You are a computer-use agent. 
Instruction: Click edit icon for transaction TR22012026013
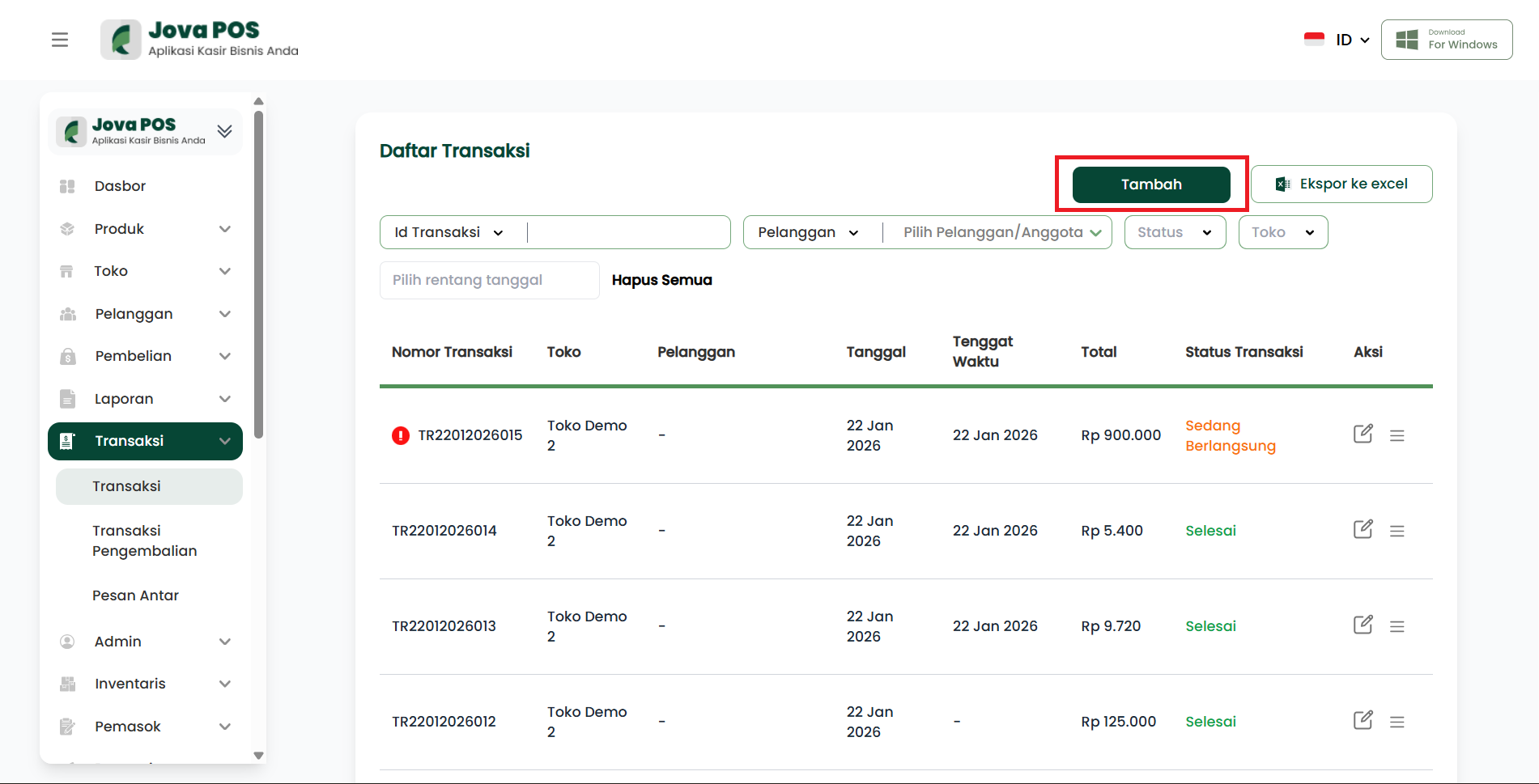(x=1363, y=625)
